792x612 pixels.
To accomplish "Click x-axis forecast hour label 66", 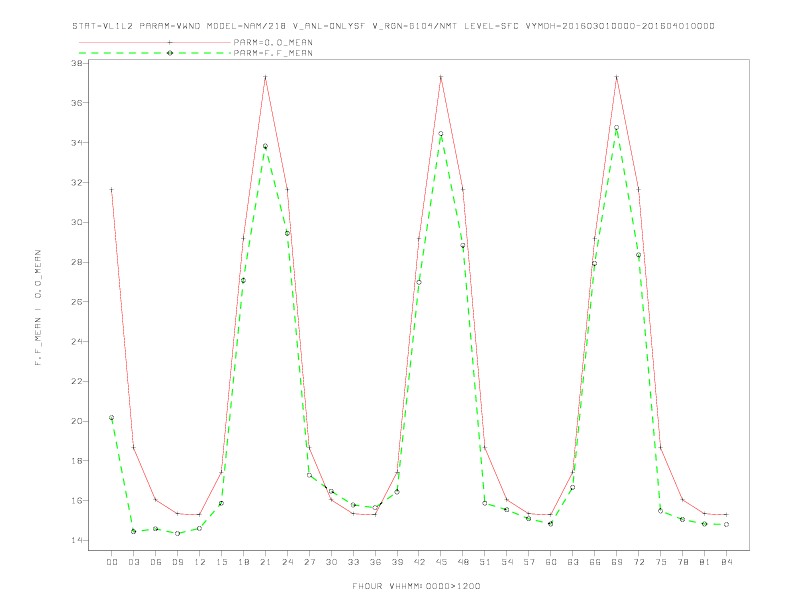I will pos(595,562).
